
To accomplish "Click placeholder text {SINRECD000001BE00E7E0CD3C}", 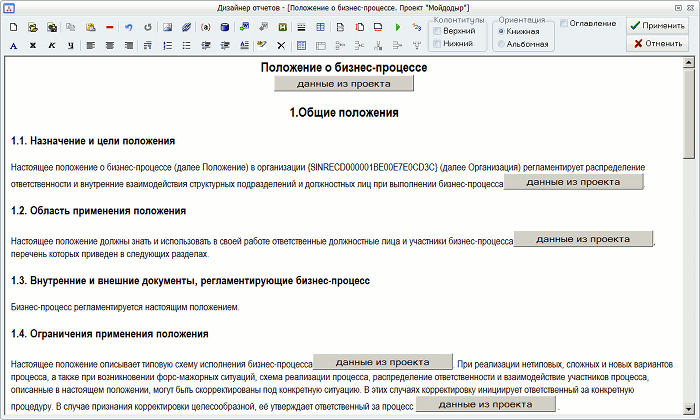I will [373, 167].
